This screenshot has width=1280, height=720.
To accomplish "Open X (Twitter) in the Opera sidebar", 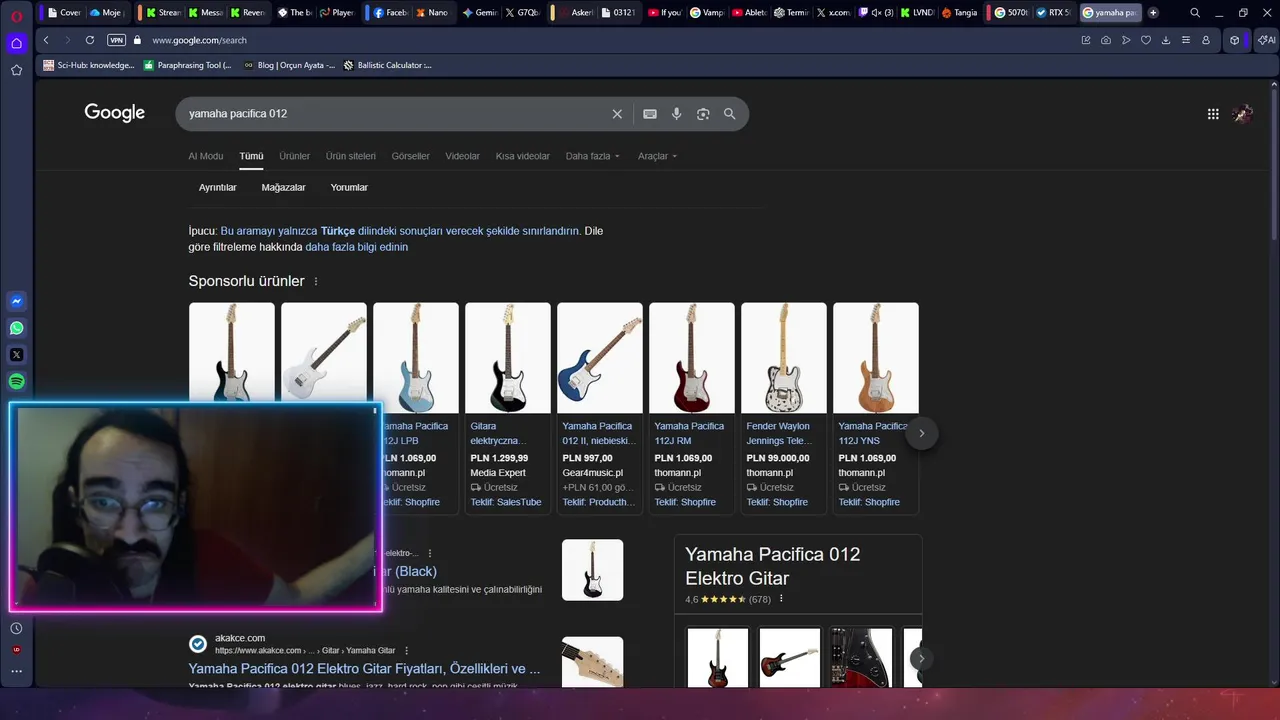I will pos(16,355).
